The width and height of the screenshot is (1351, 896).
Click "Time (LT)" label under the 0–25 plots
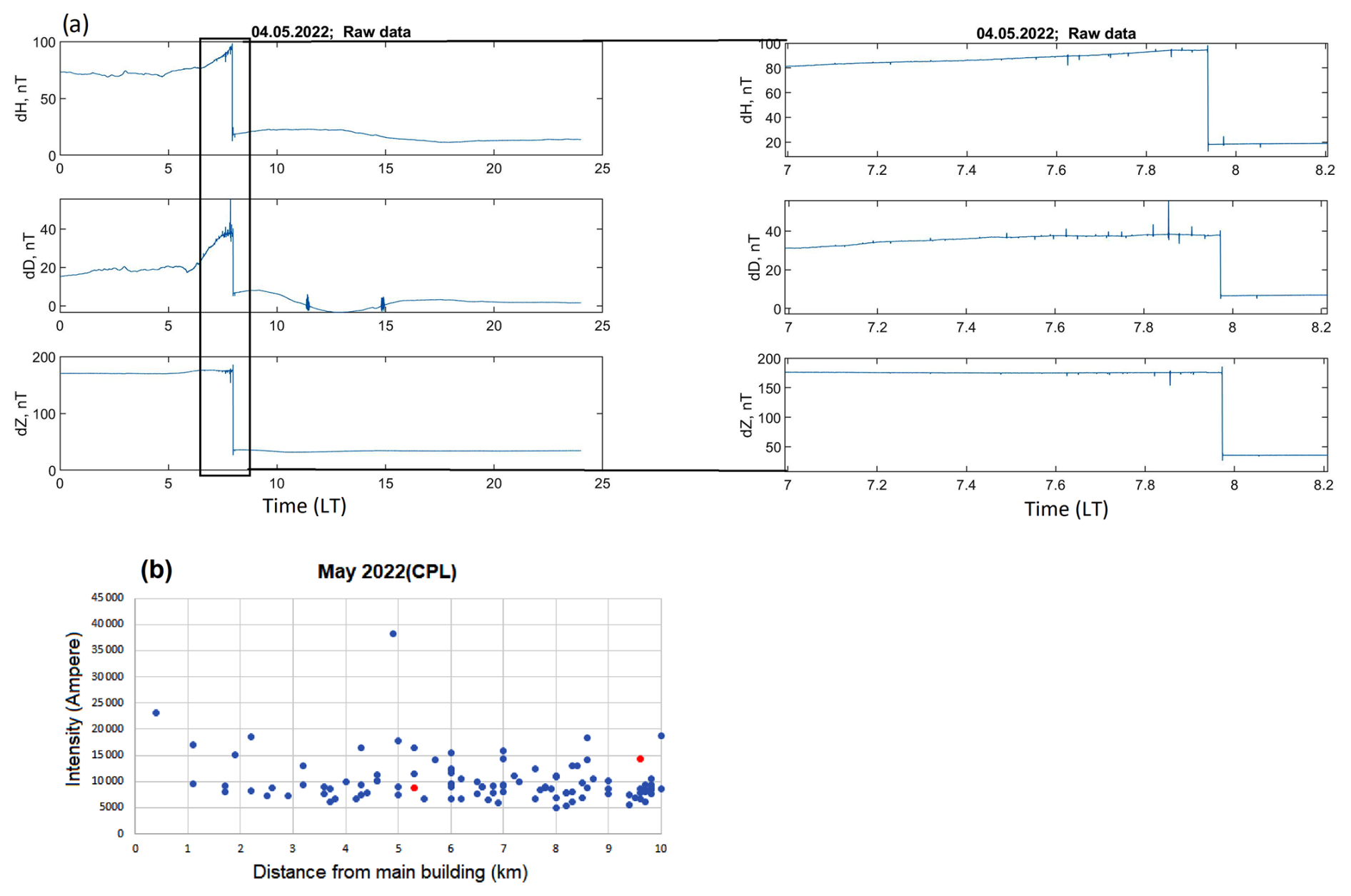click(304, 506)
